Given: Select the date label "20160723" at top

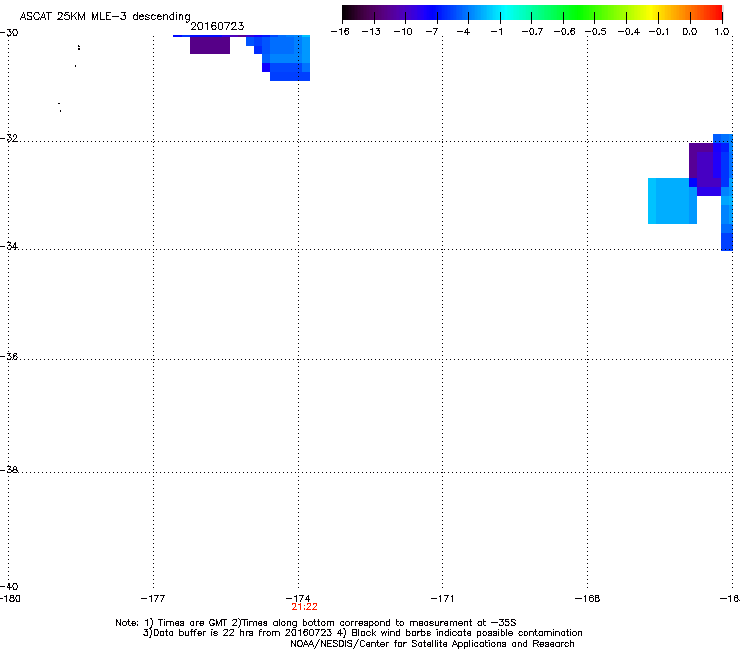Looking at the screenshot, I should pos(217,26).
